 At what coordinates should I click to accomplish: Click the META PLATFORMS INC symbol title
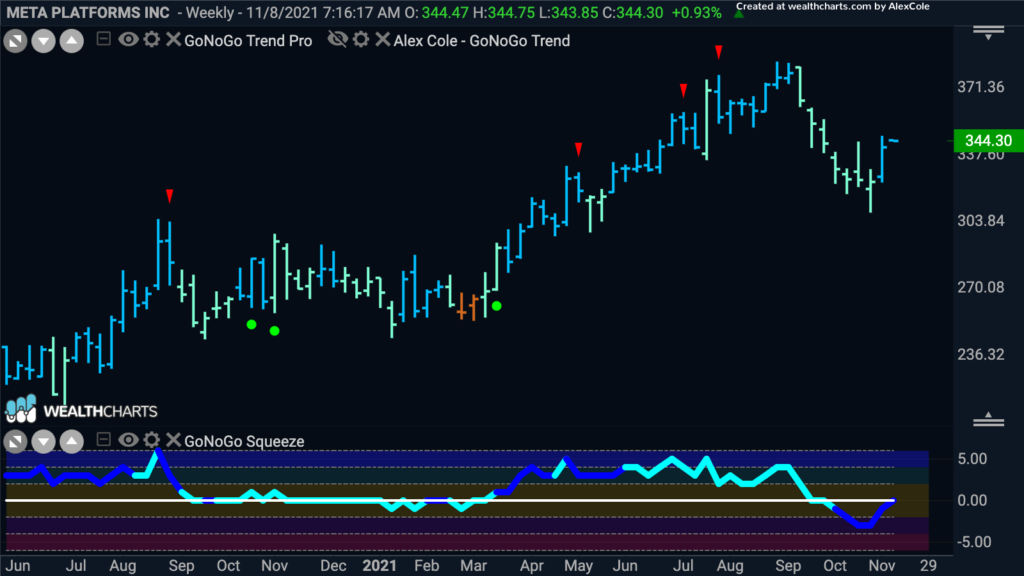pyautogui.click(x=88, y=12)
